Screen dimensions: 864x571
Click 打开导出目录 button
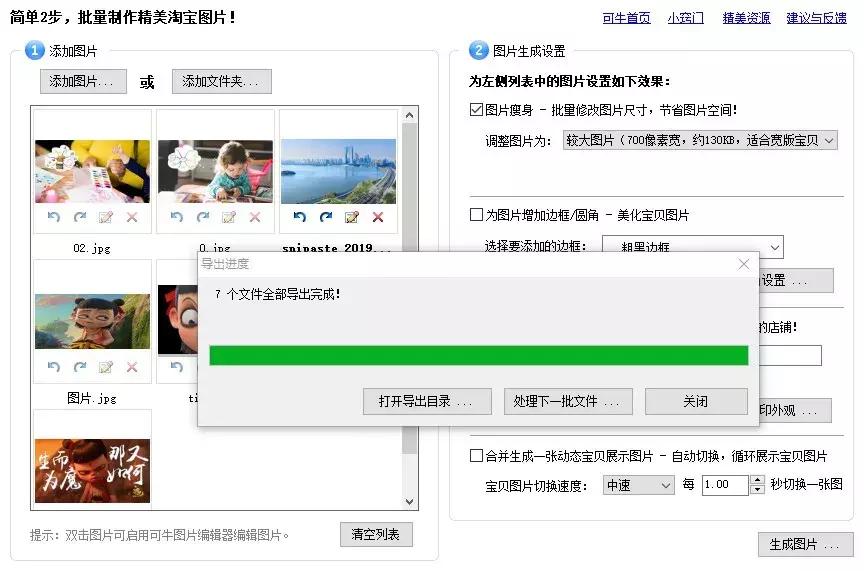coord(427,401)
